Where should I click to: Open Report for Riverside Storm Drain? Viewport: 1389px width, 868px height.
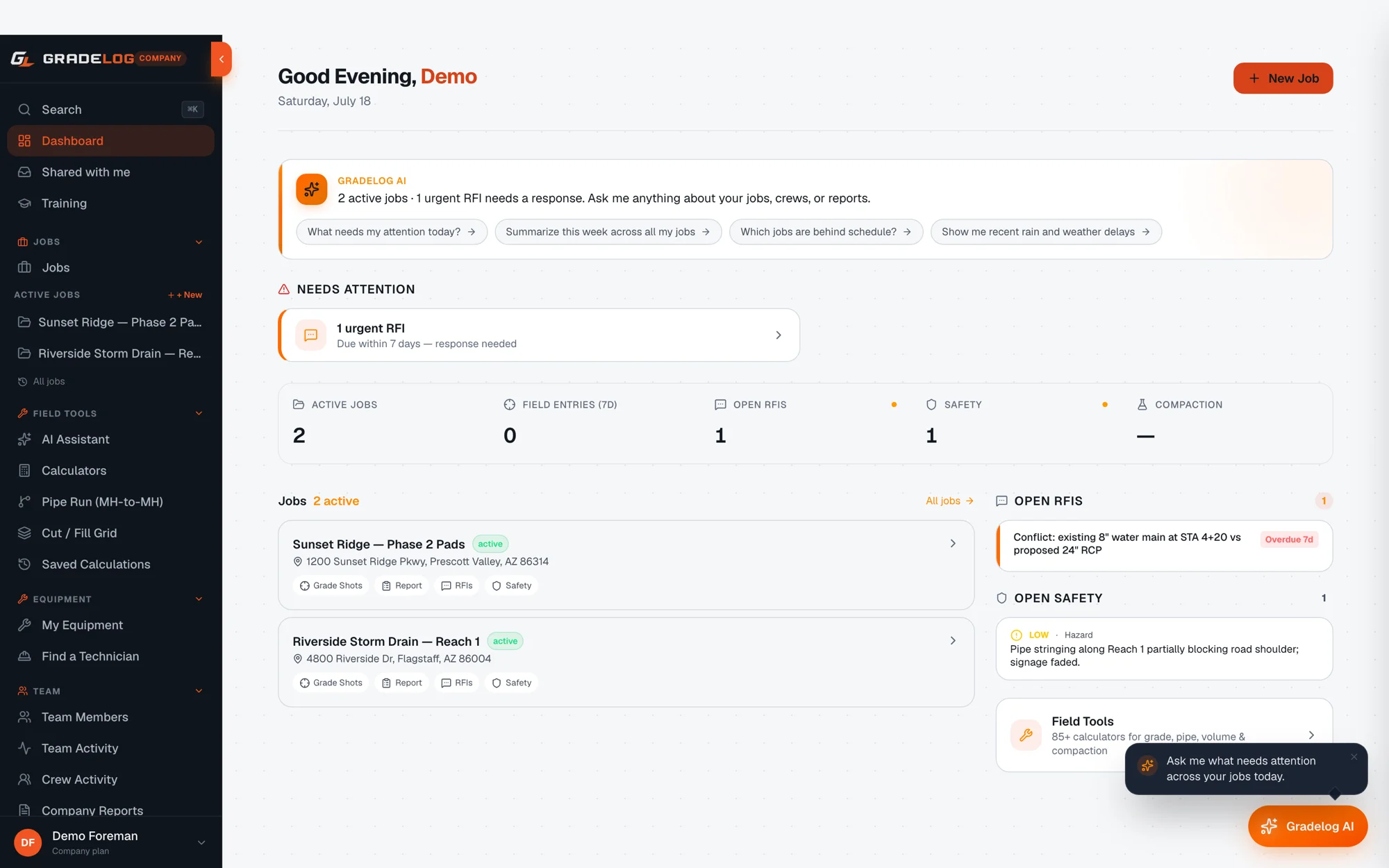[x=402, y=683]
